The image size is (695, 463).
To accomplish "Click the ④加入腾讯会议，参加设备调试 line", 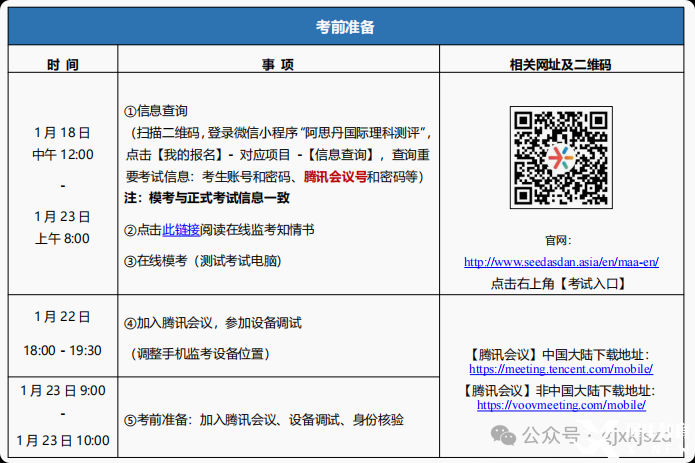I will [x=213, y=323].
